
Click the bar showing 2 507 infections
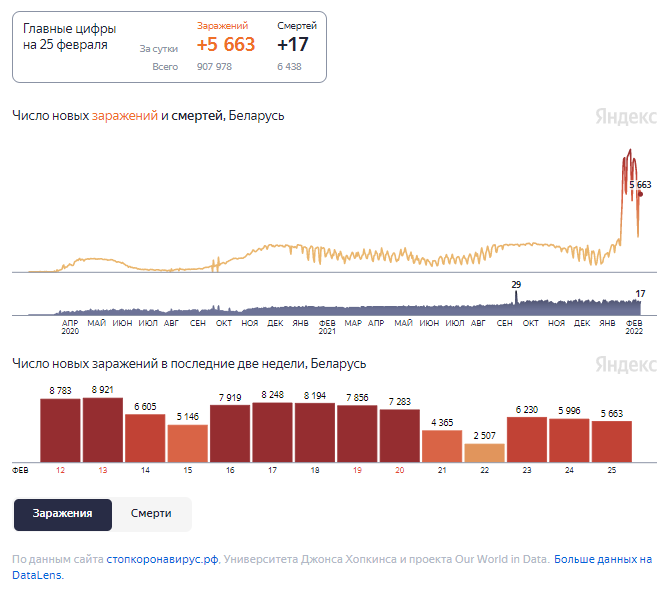[x=485, y=451]
